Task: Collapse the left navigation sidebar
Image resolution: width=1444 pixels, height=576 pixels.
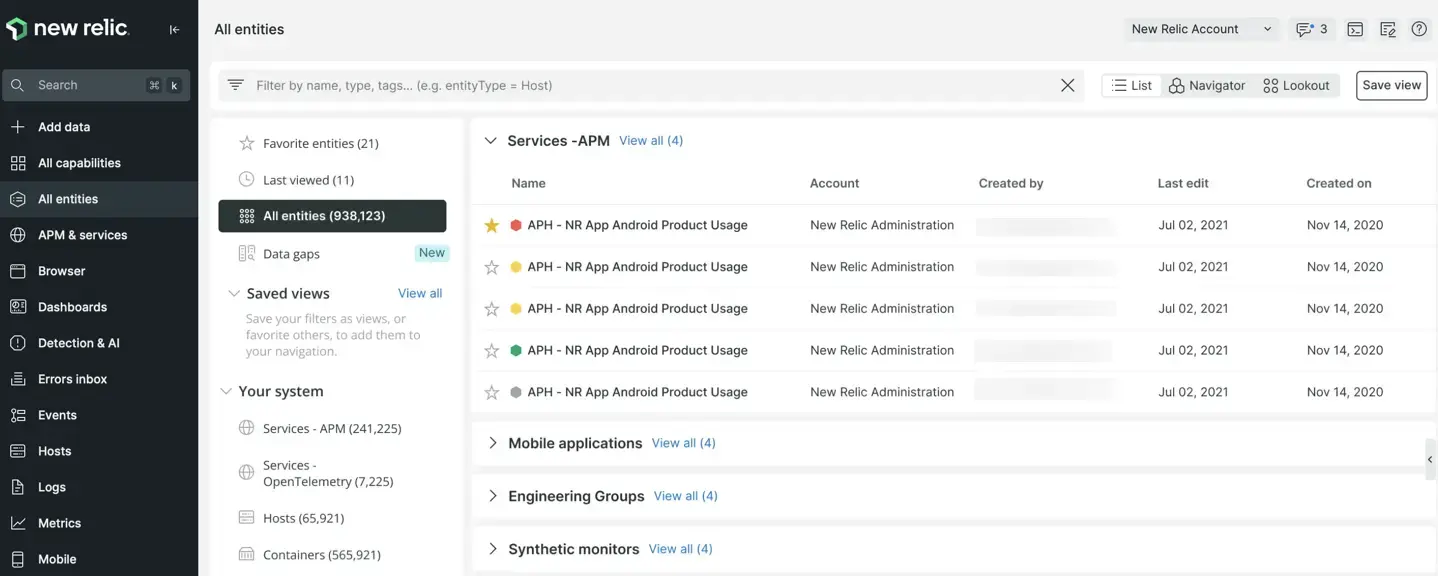Action: (x=174, y=30)
